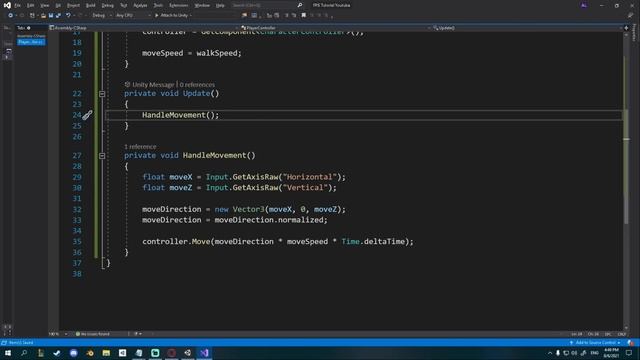Screen dimensions: 640x360
Task: Open Blender from the taskbar
Action: point(90,353)
